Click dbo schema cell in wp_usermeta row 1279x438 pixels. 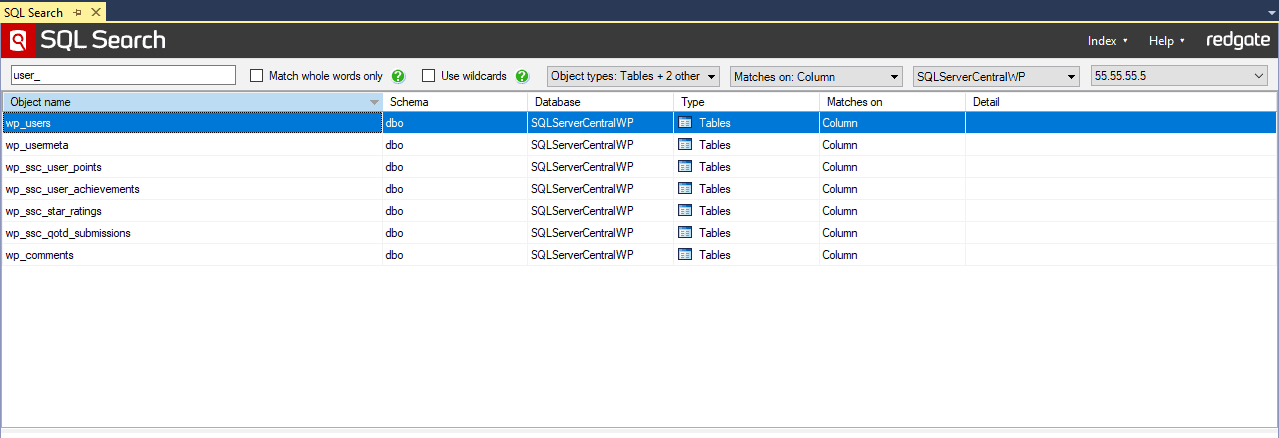point(455,145)
